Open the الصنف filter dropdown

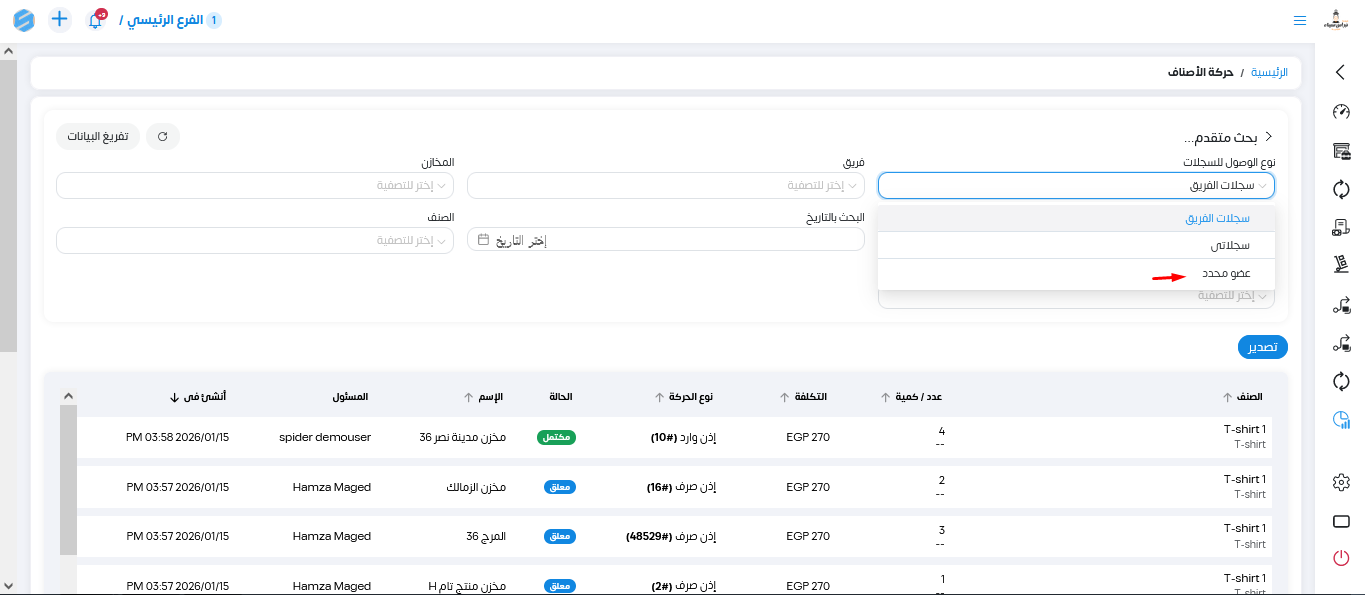pos(255,241)
